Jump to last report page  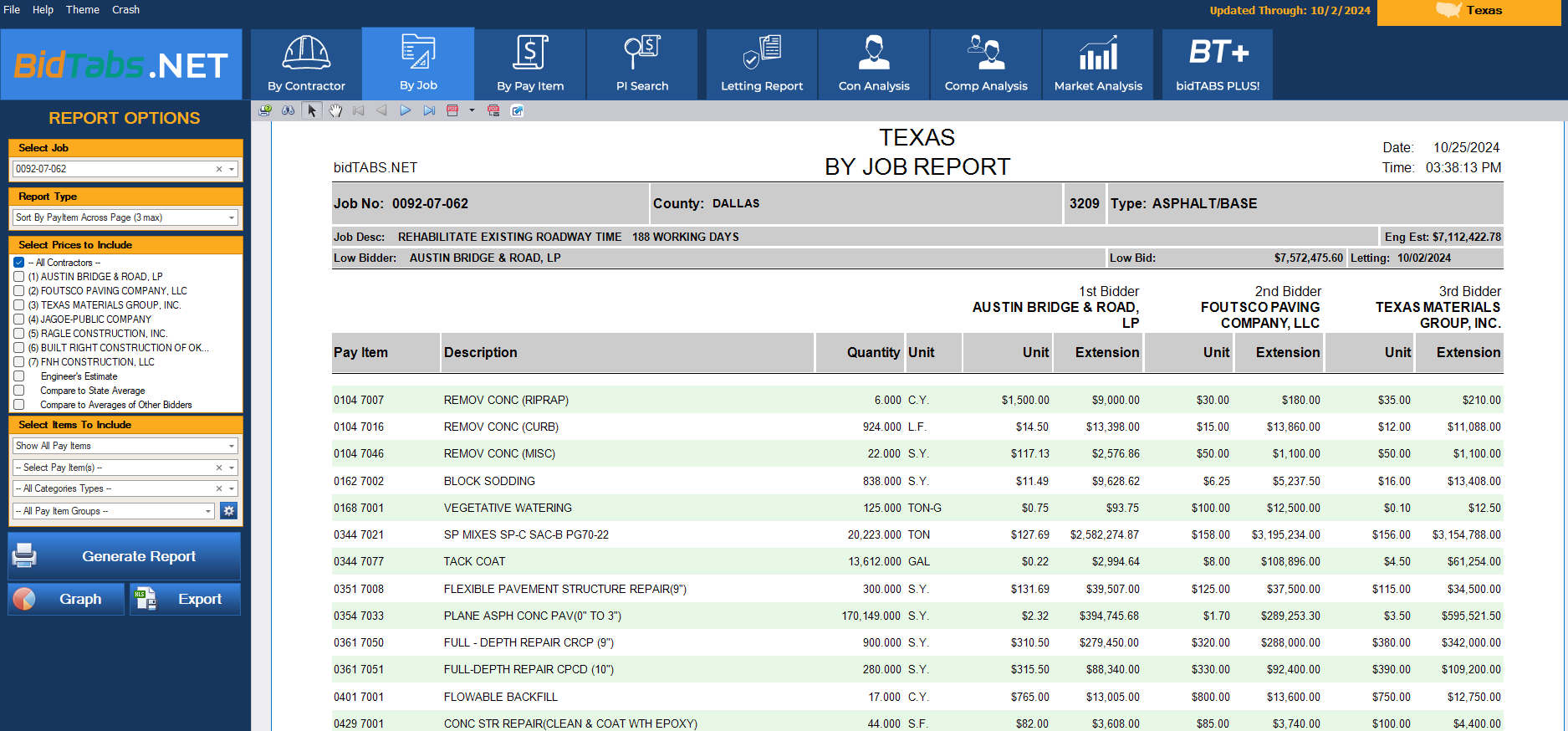point(429,110)
